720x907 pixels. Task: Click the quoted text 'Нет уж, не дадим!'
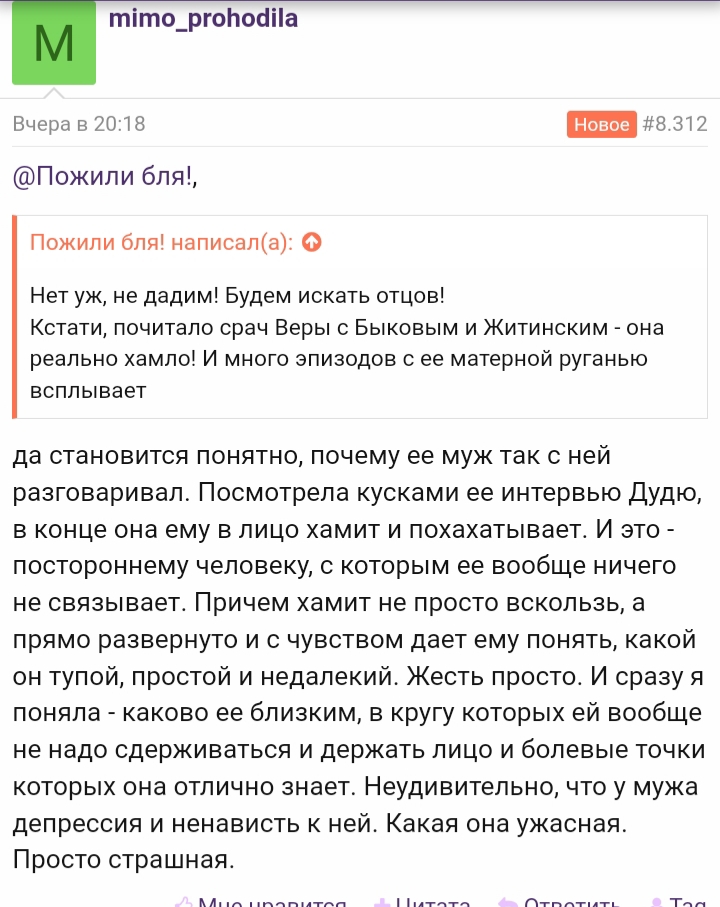coord(124,296)
